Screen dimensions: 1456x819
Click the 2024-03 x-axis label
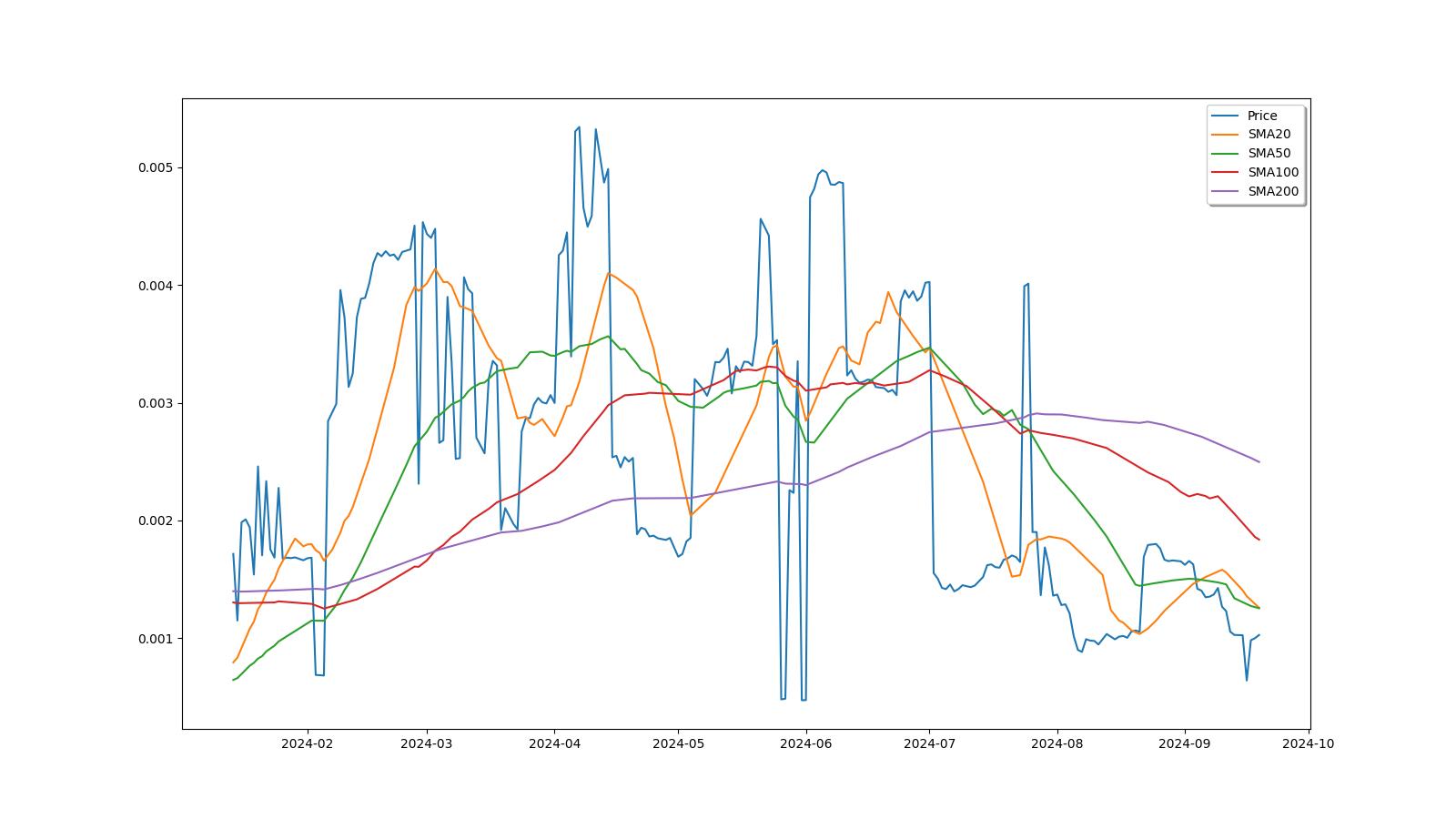click(427, 743)
